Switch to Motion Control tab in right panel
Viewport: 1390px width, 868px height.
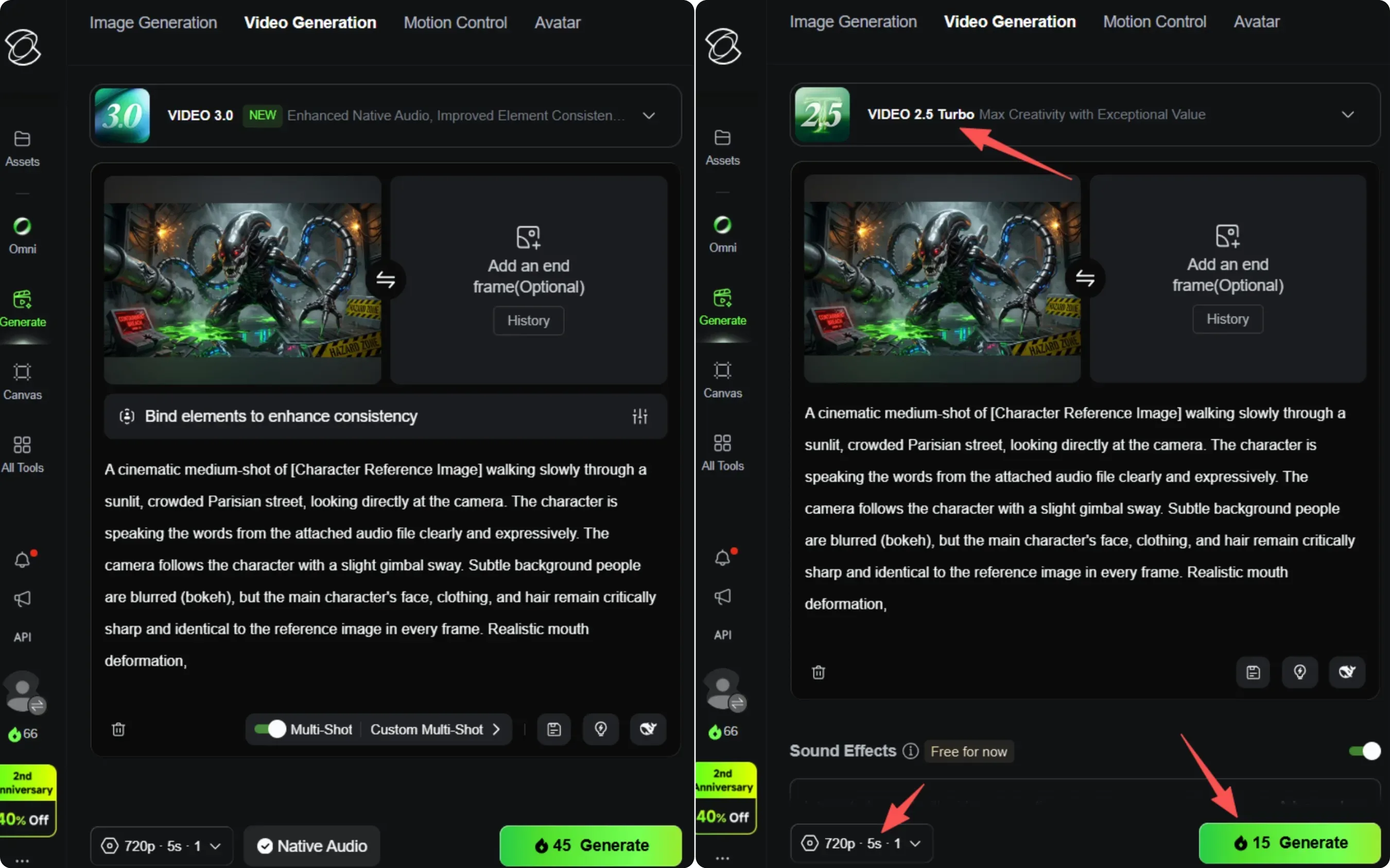click(x=1155, y=21)
